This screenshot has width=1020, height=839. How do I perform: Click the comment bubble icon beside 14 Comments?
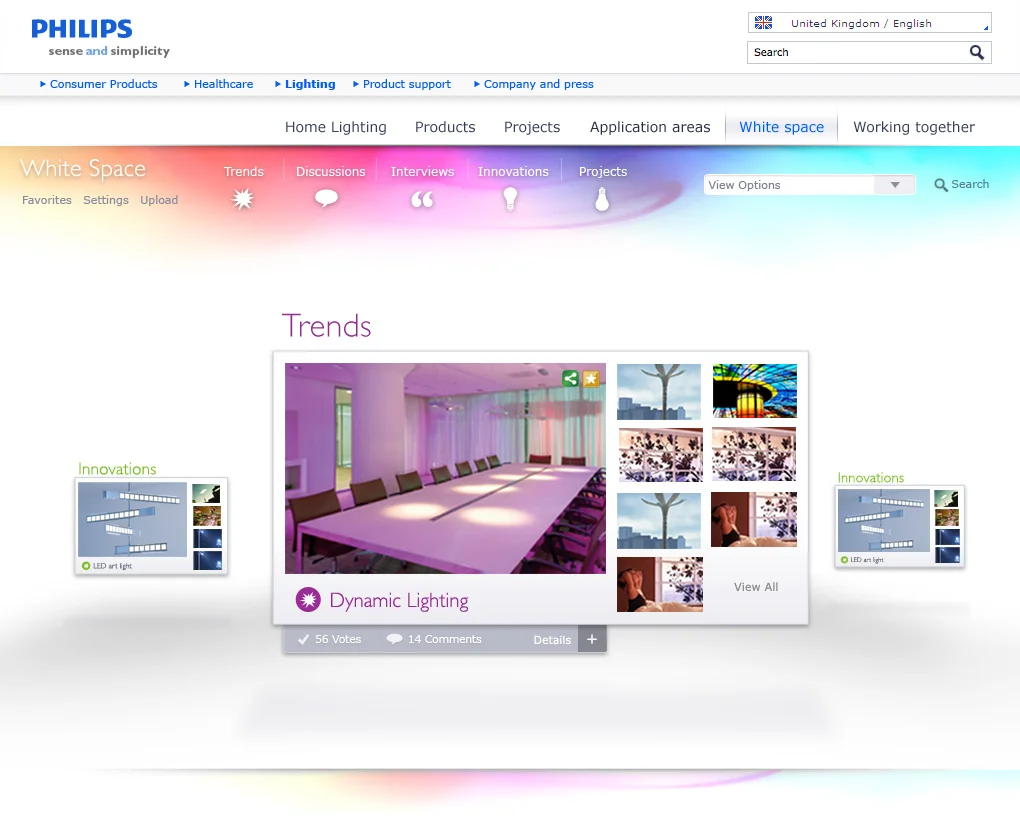coord(394,639)
